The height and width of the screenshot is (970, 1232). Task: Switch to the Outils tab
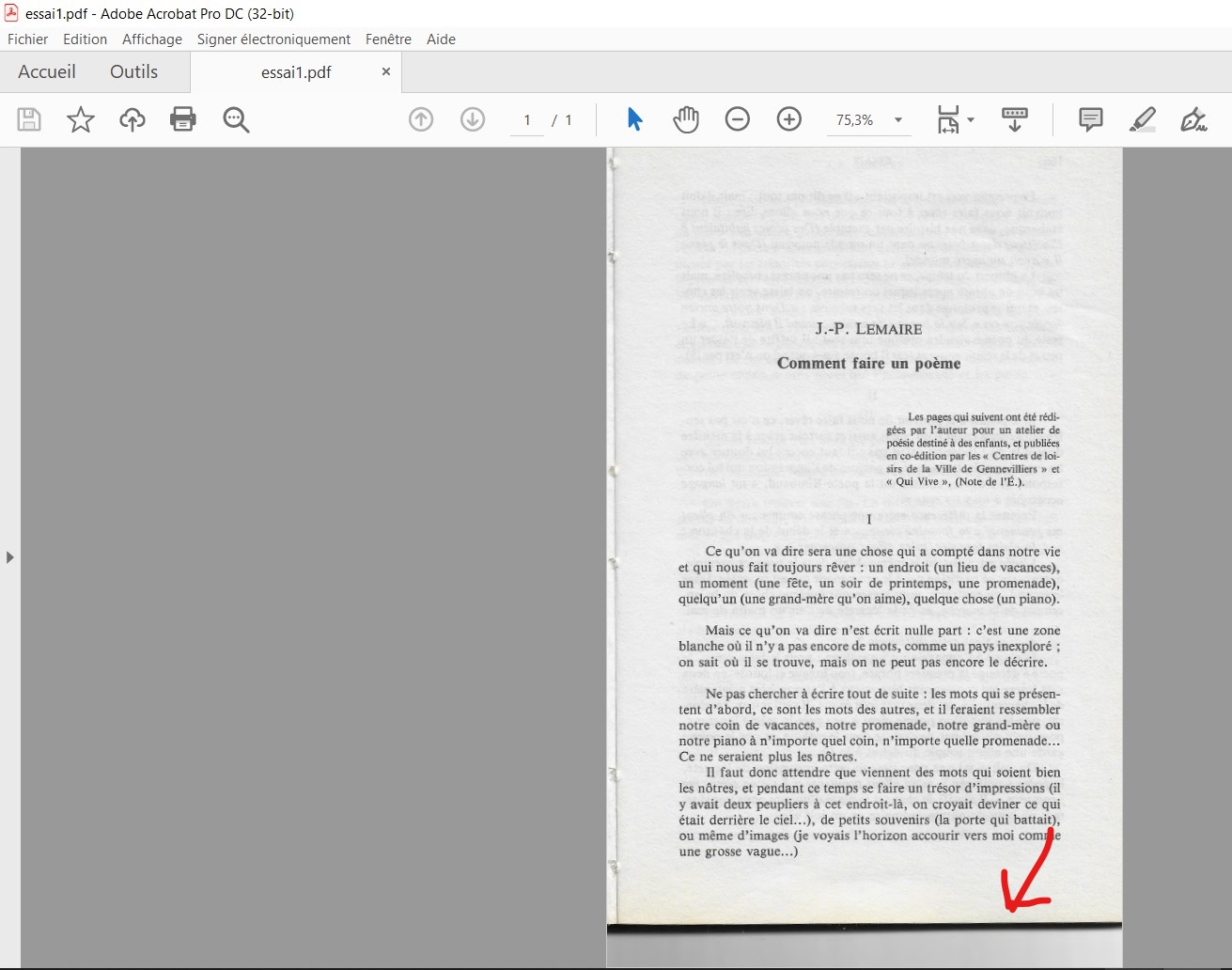coord(133,71)
